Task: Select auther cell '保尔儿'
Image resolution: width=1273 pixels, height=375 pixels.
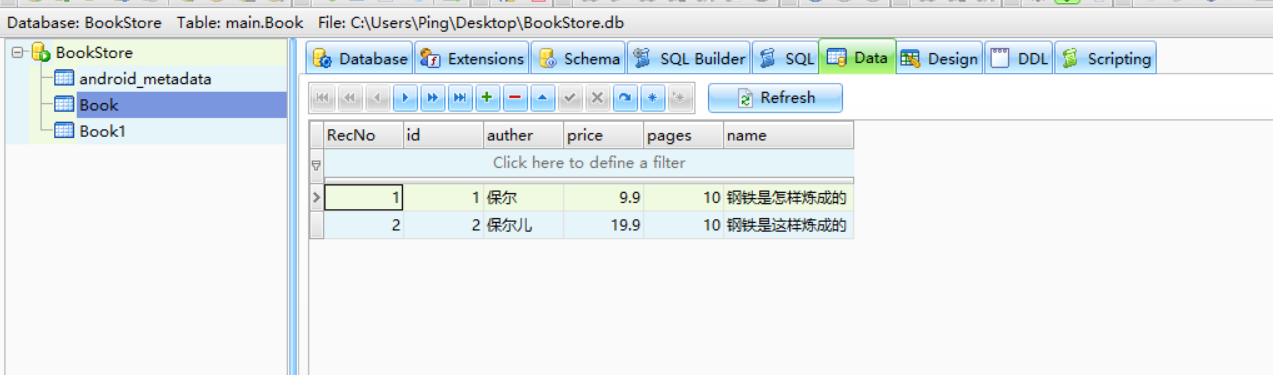Action: (x=524, y=226)
